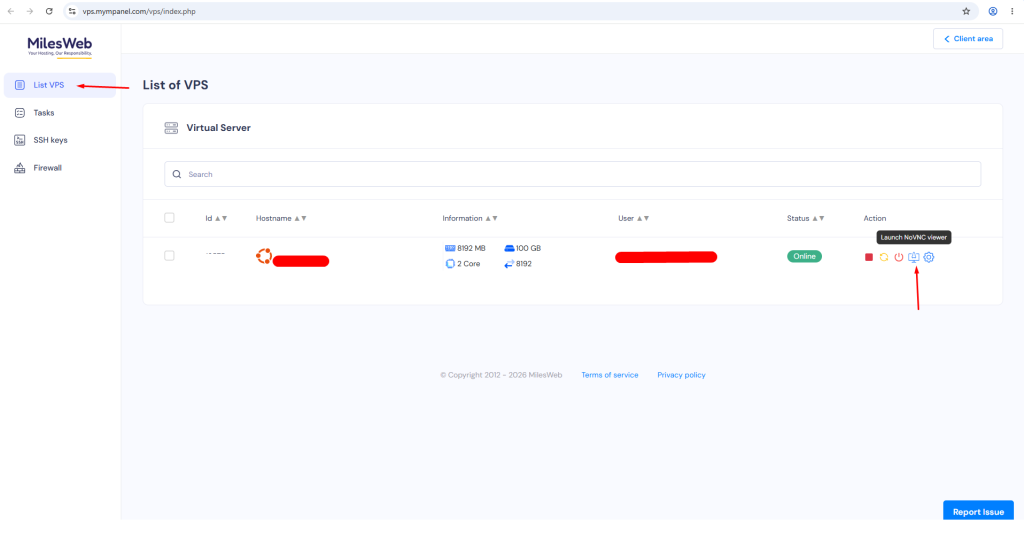
Task: Open the browser profile avatar icon
Action: pyautogui.click(x=993, y=11)
